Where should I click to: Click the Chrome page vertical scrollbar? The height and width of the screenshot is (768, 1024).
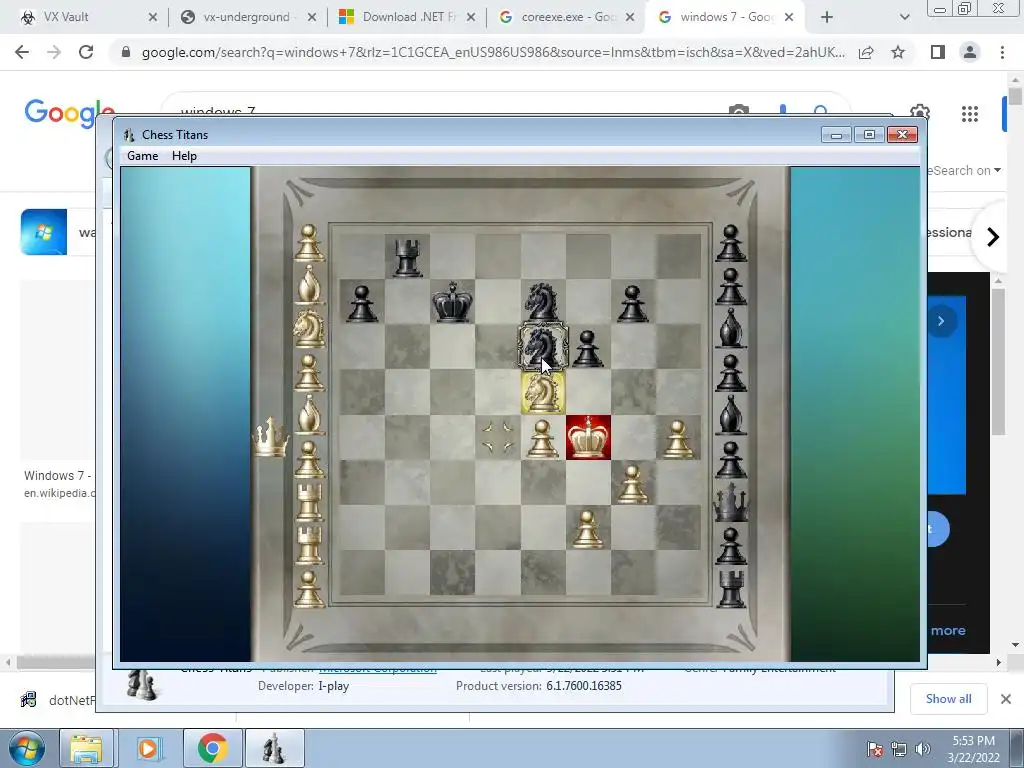pyautogui.click(x=1016, y=98)
